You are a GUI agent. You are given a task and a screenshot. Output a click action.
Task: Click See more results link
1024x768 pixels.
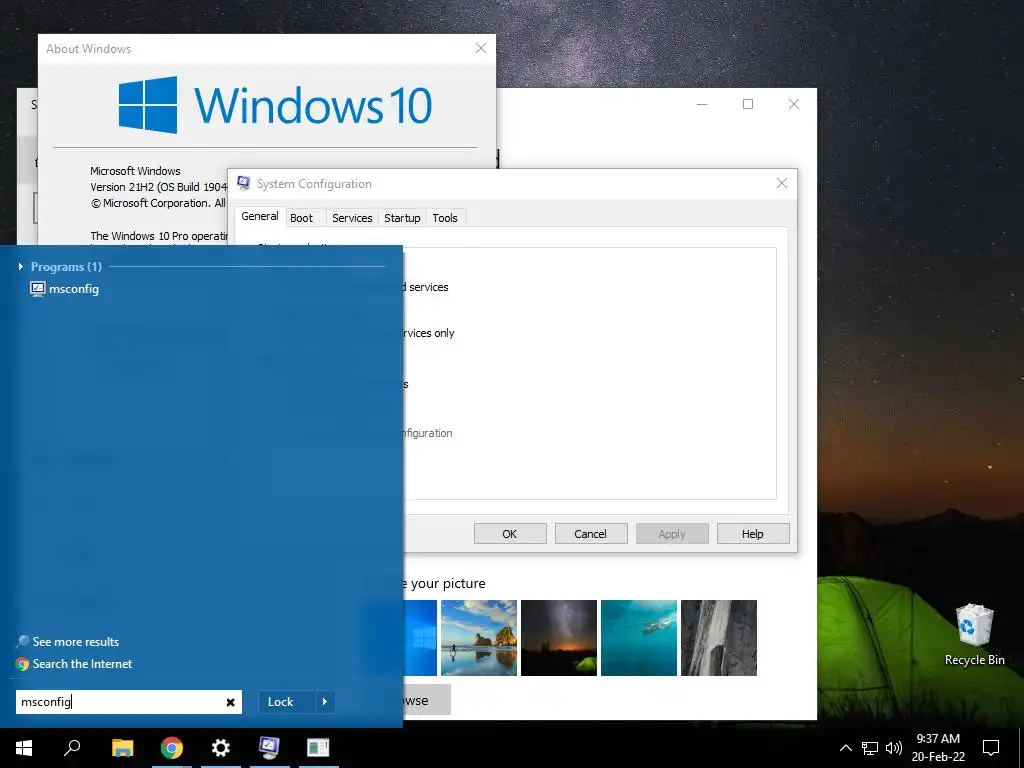76,642
